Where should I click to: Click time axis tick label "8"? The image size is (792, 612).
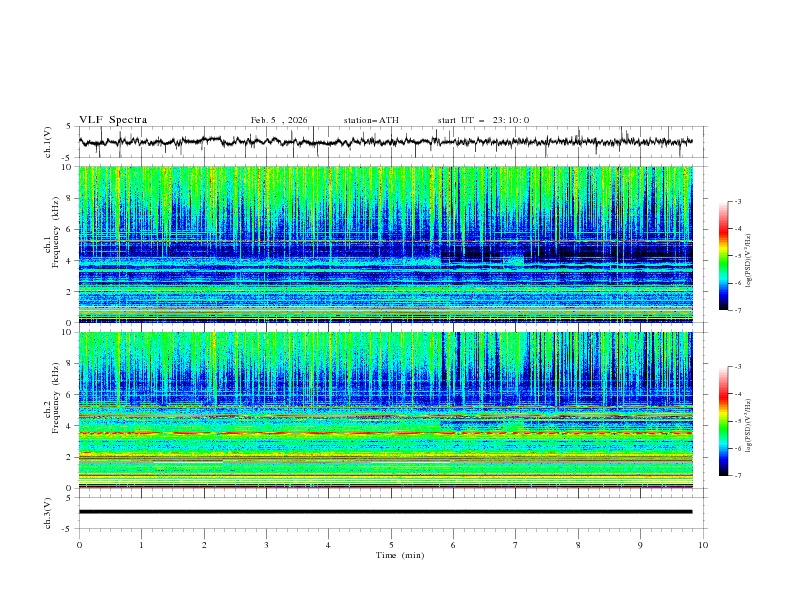point(578,545)
